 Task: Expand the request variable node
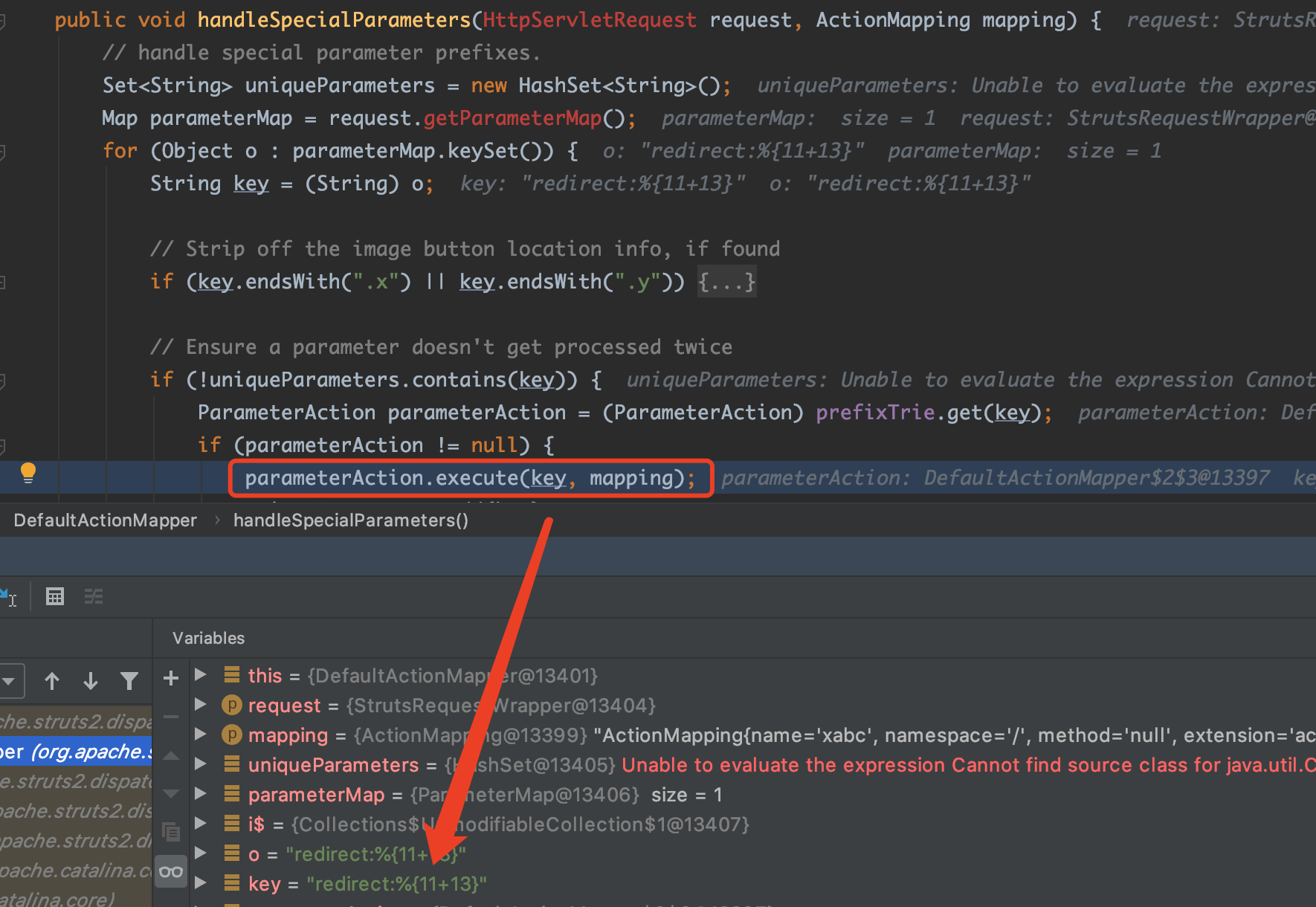(x=200, y=704)
